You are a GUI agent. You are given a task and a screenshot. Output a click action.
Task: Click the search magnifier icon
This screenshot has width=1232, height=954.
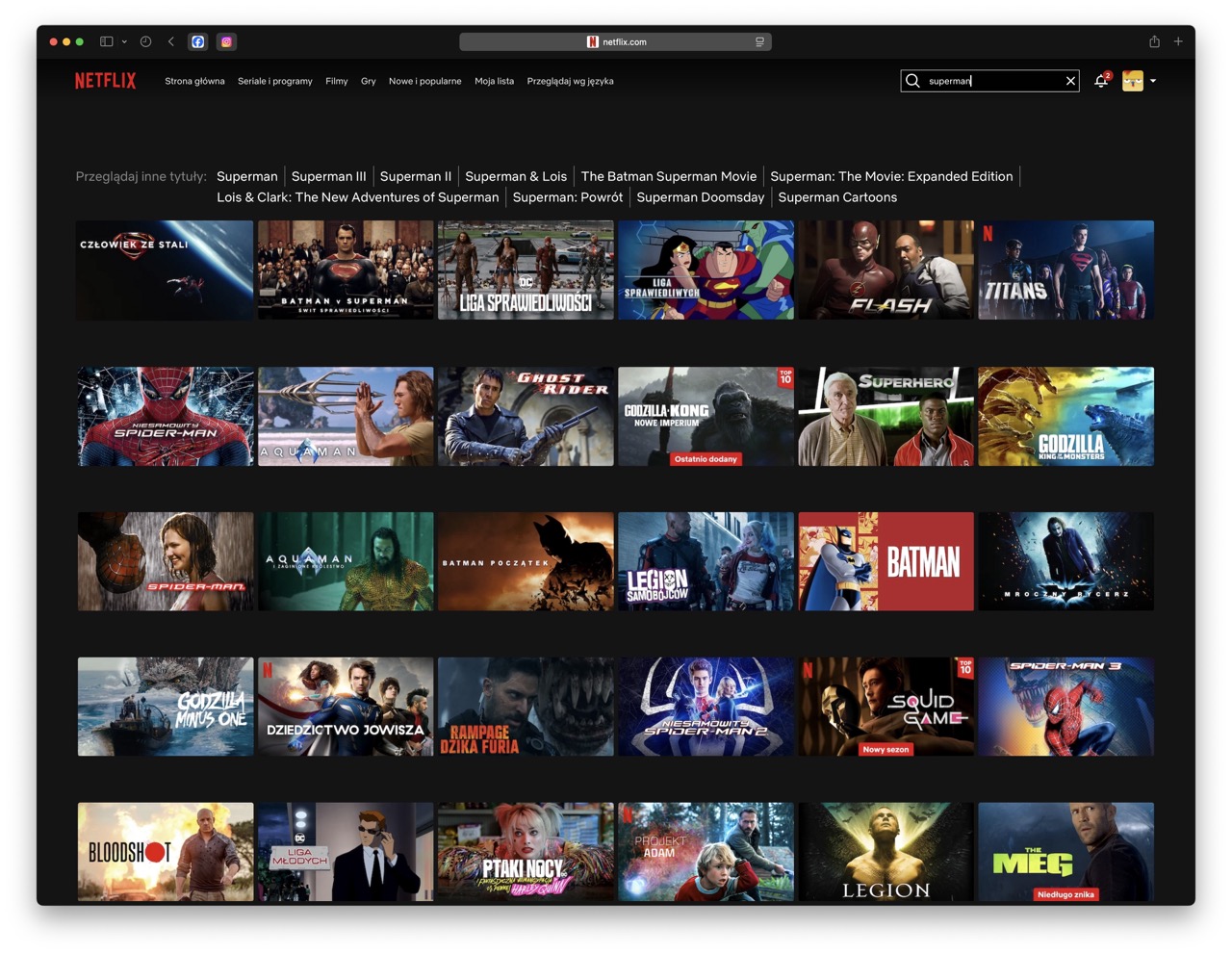point(912,81)
